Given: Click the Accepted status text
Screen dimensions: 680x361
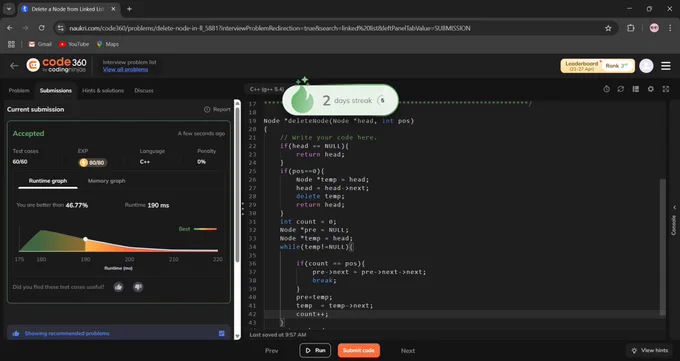Looking at the screenshot, I should (28, 134).
